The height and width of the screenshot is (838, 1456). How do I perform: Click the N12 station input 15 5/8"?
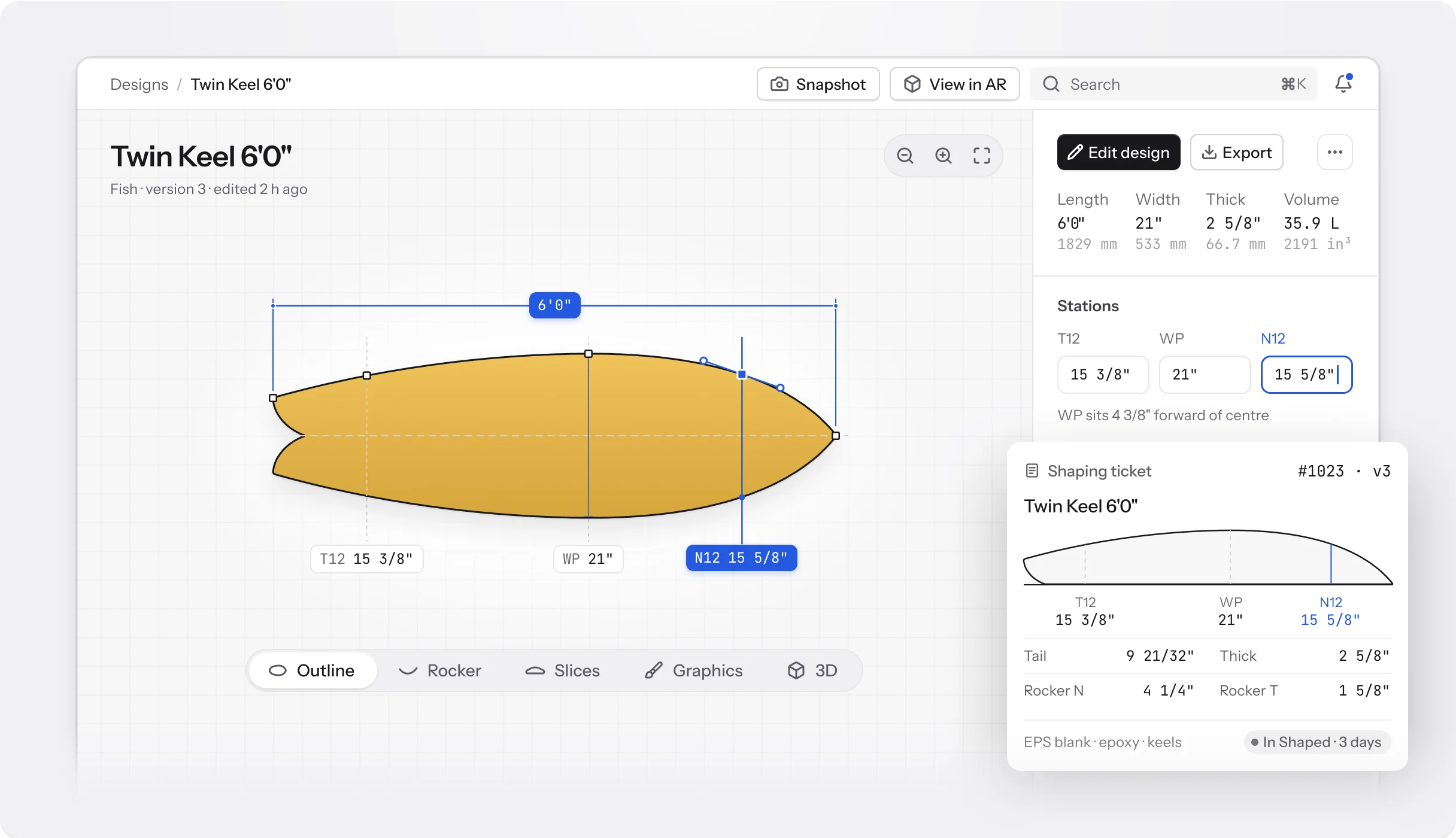click(x=1306, y=375)
